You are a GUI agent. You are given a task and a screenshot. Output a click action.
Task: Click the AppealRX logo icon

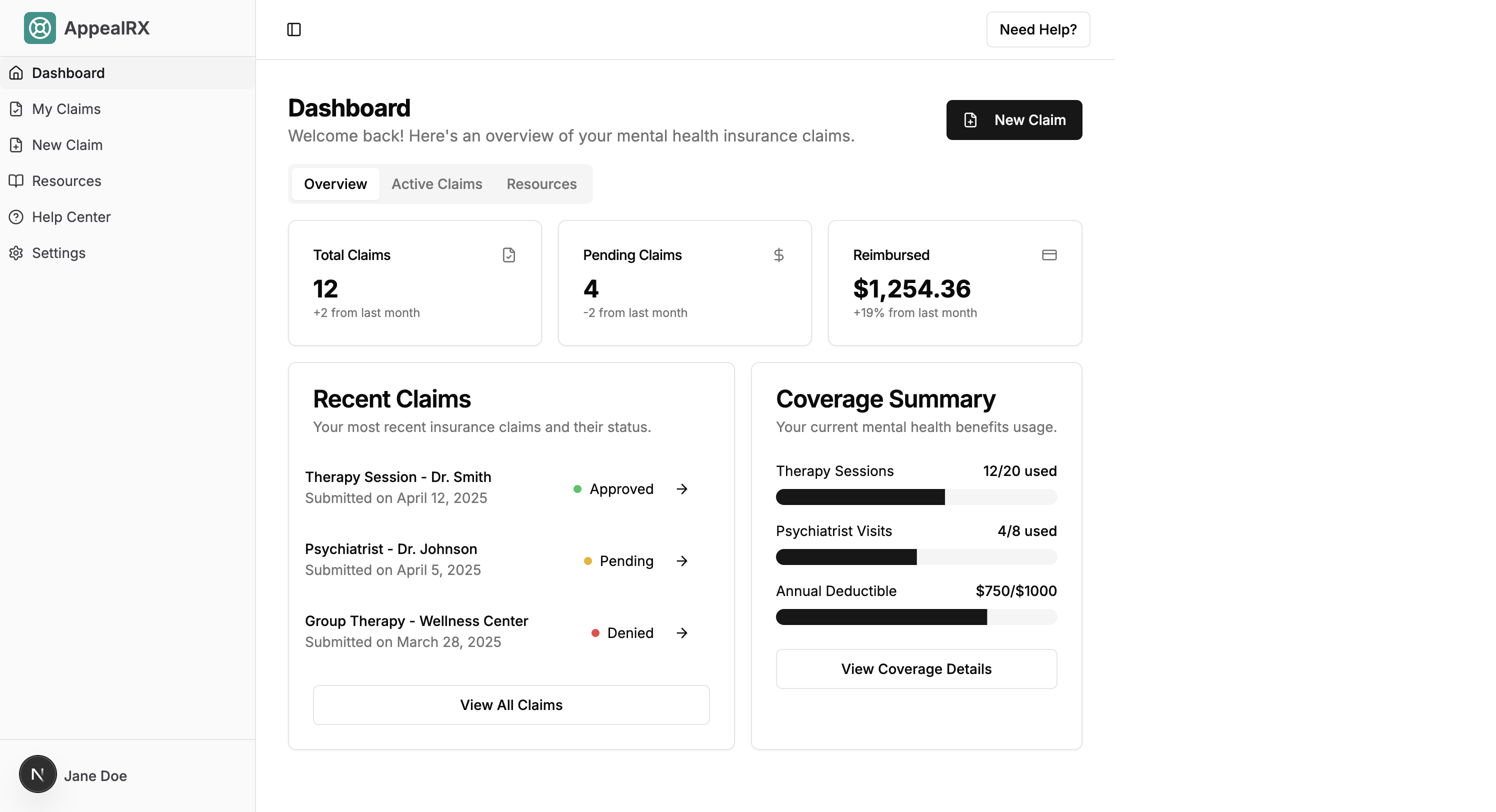coord(39,28)
